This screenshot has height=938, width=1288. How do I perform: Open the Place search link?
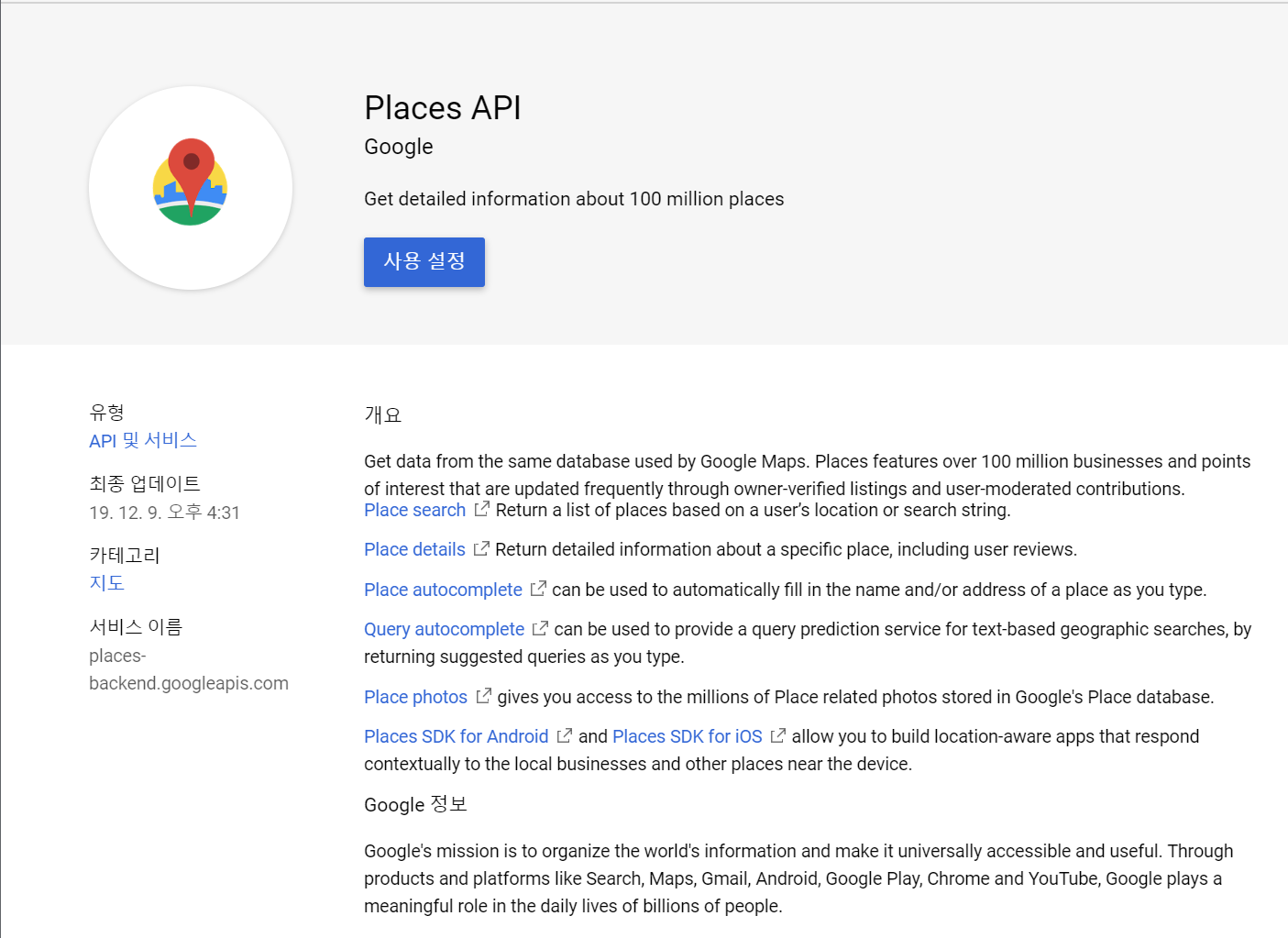coord(414,511)
